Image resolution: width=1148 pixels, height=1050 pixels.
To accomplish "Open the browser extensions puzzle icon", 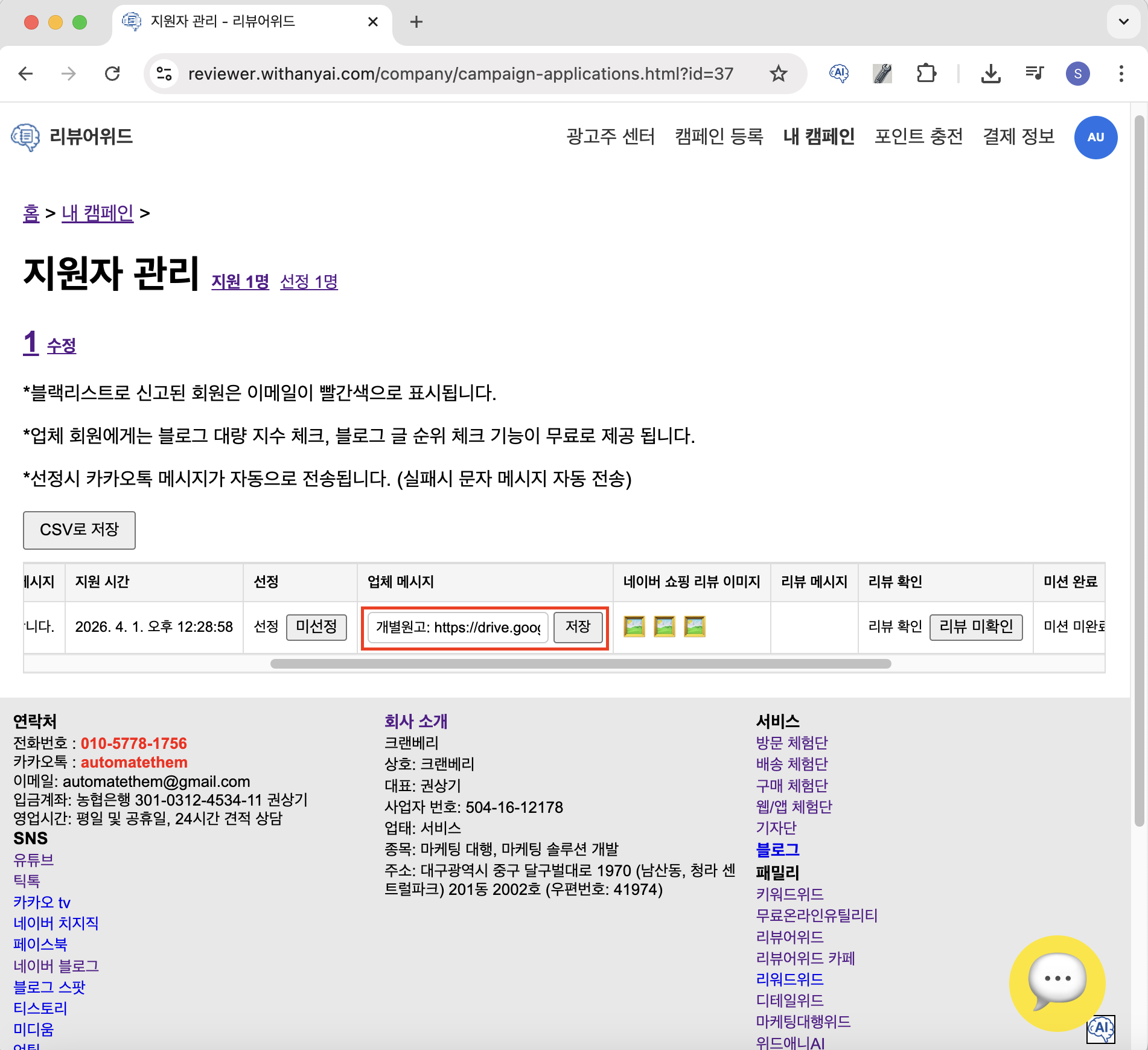I will point(926,74).
